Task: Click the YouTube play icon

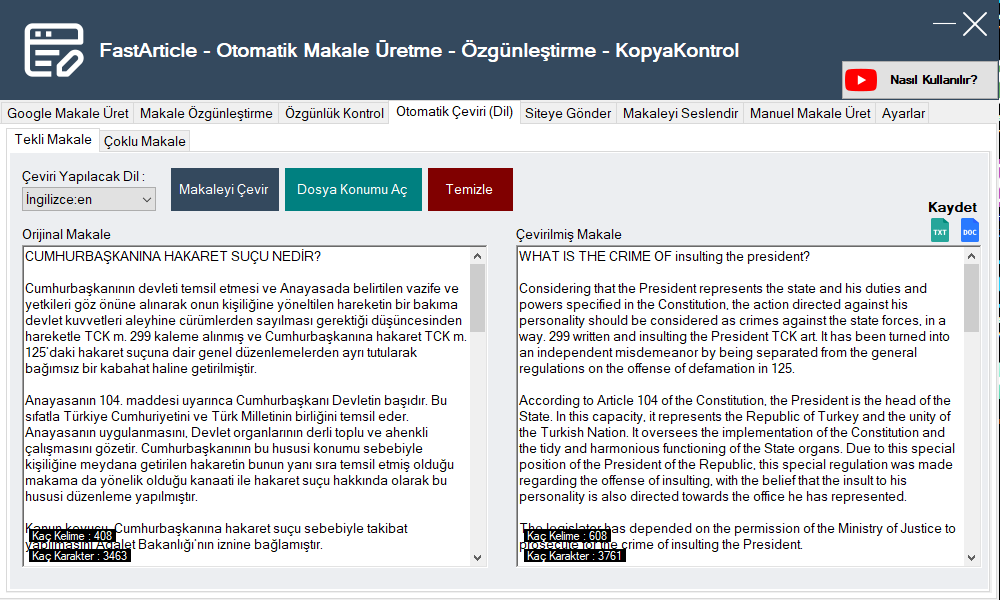Action: click(860, 80)
